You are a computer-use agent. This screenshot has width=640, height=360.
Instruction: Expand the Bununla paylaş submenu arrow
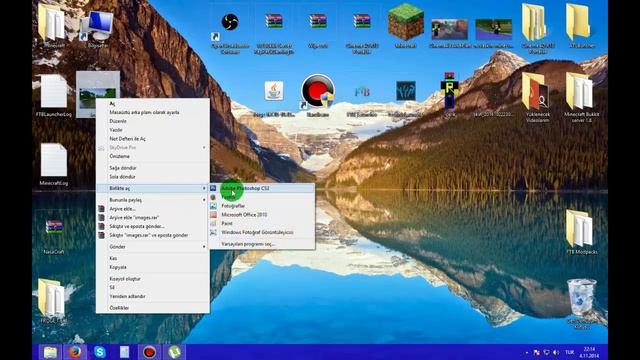204,200
